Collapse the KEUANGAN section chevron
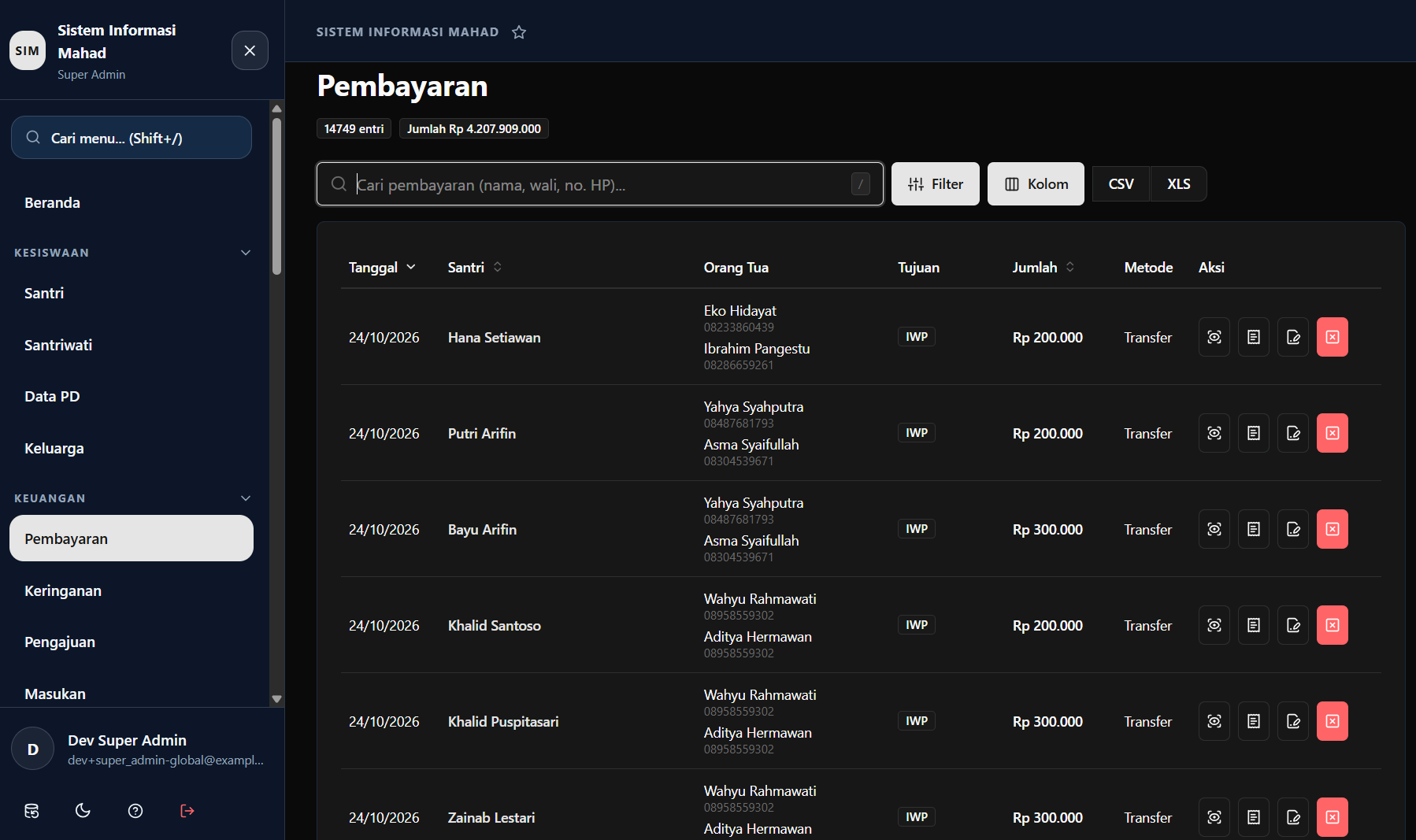 pos(246,498)
